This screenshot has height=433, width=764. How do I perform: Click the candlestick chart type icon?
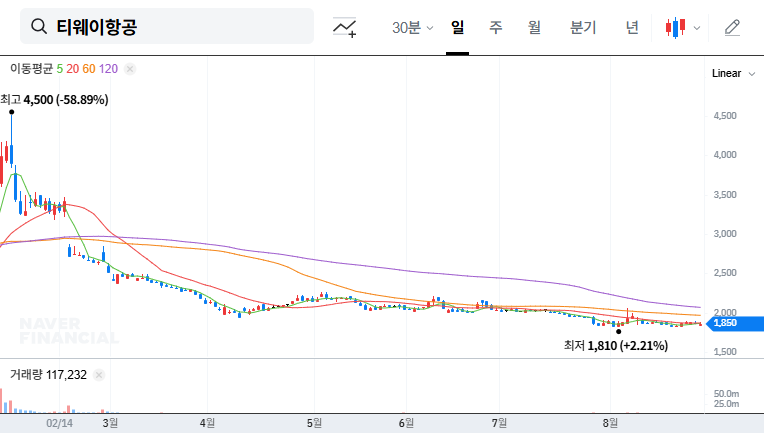click(676, 28)
